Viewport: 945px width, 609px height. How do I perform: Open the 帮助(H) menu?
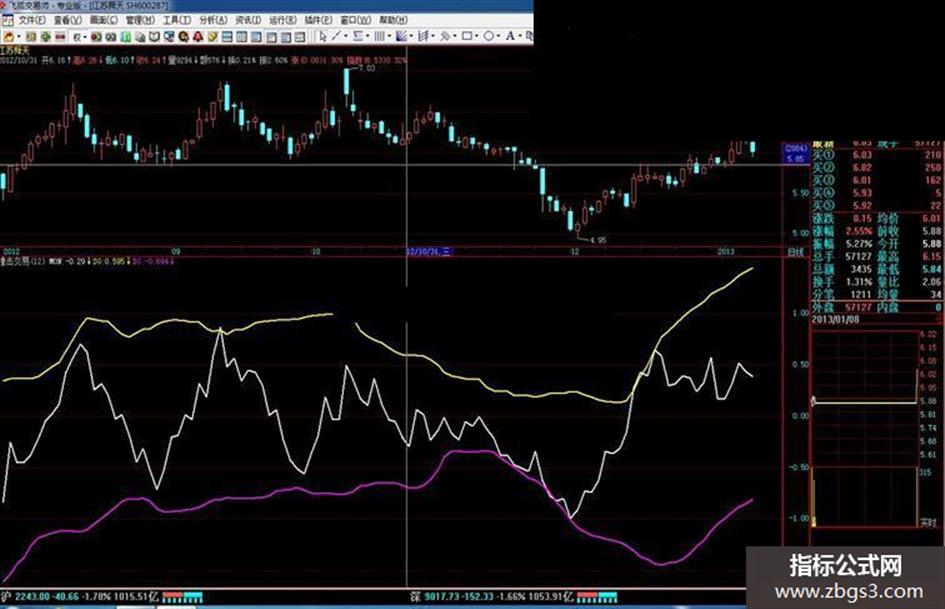coord(394,21)
